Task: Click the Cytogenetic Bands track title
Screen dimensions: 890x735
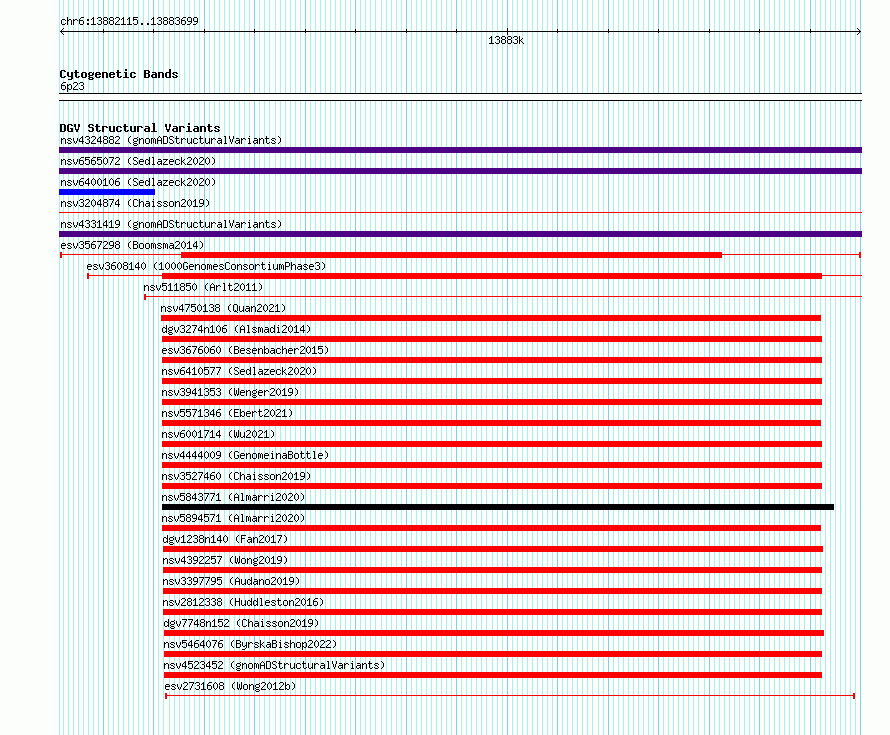Action: point(119,74)
